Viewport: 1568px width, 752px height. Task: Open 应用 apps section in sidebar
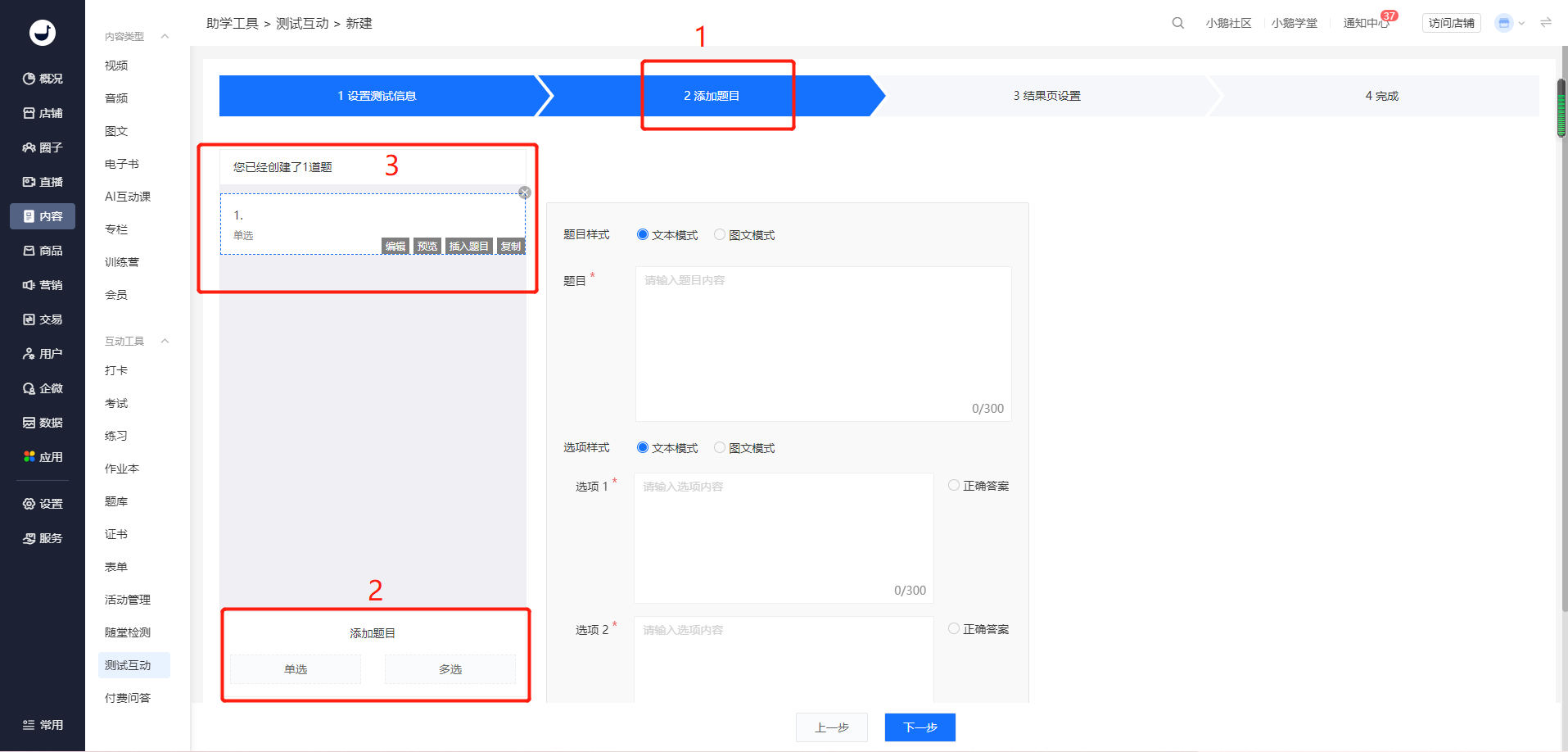point(43,457)
